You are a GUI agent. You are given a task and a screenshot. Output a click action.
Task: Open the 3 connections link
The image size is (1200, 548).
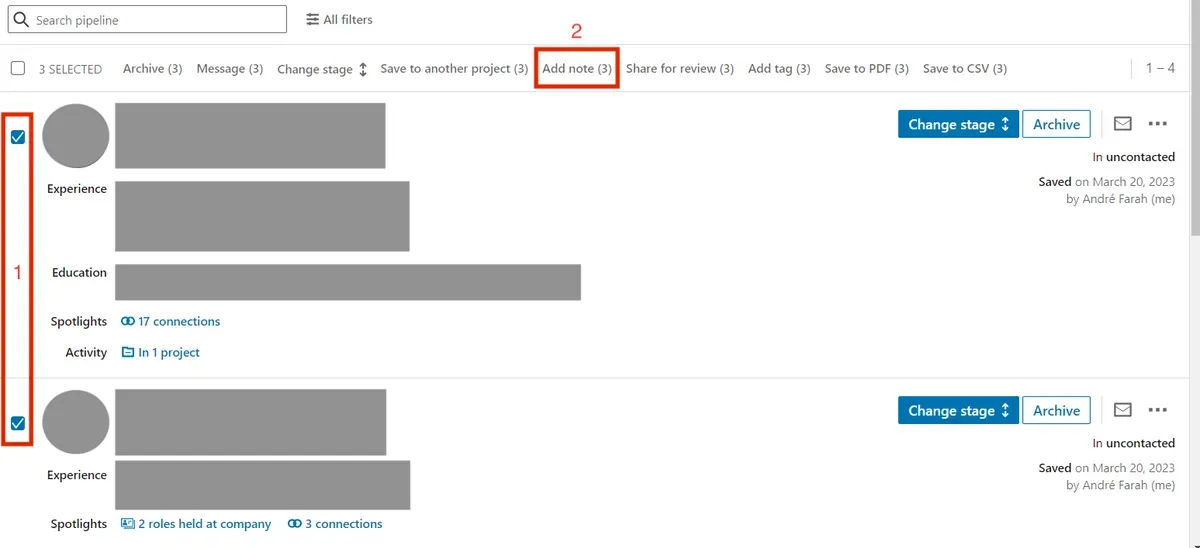pyautogui.click(x=335, y=523)
